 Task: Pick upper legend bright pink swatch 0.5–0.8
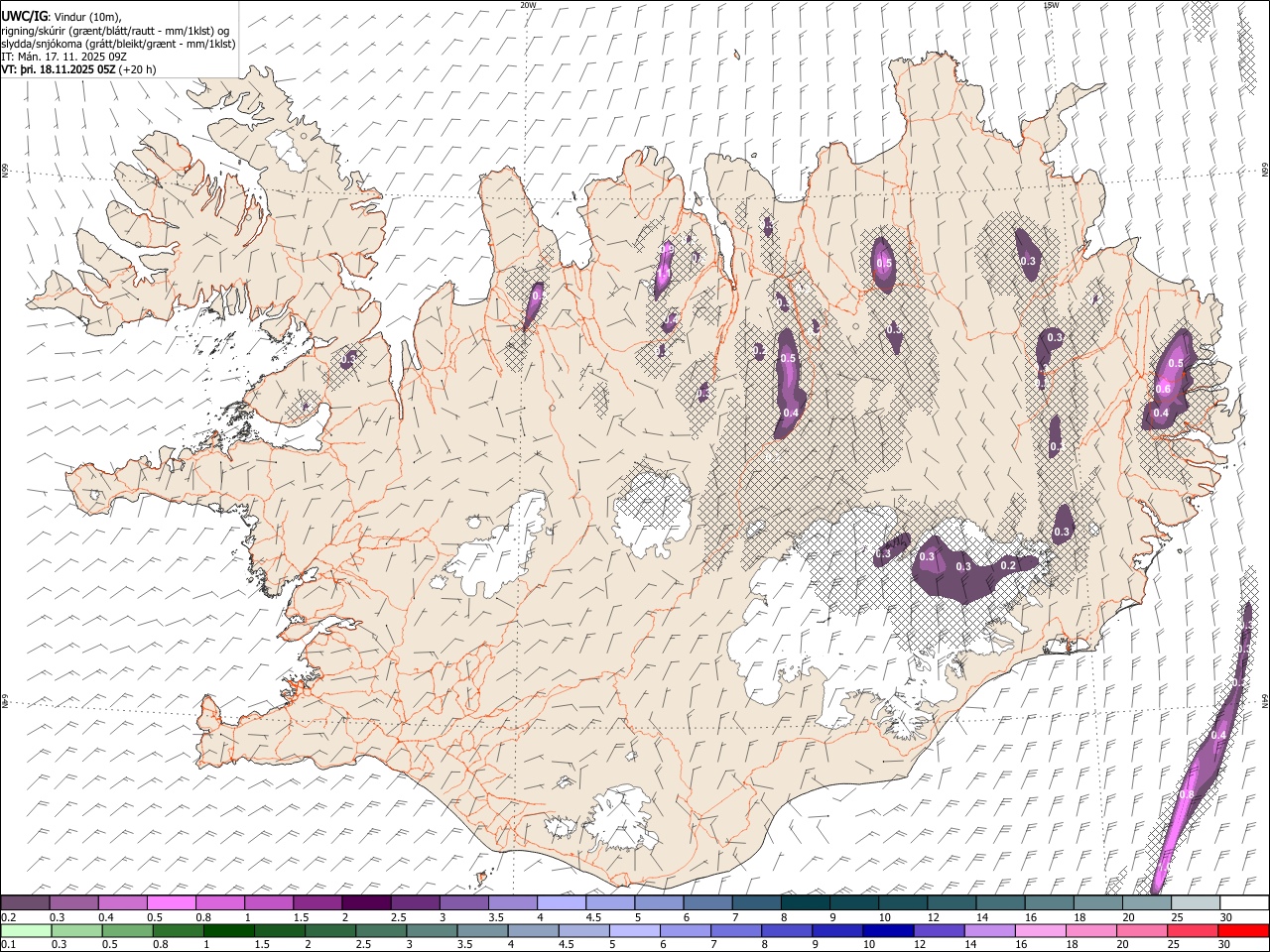pyautogui.click(x=171, y=902)
